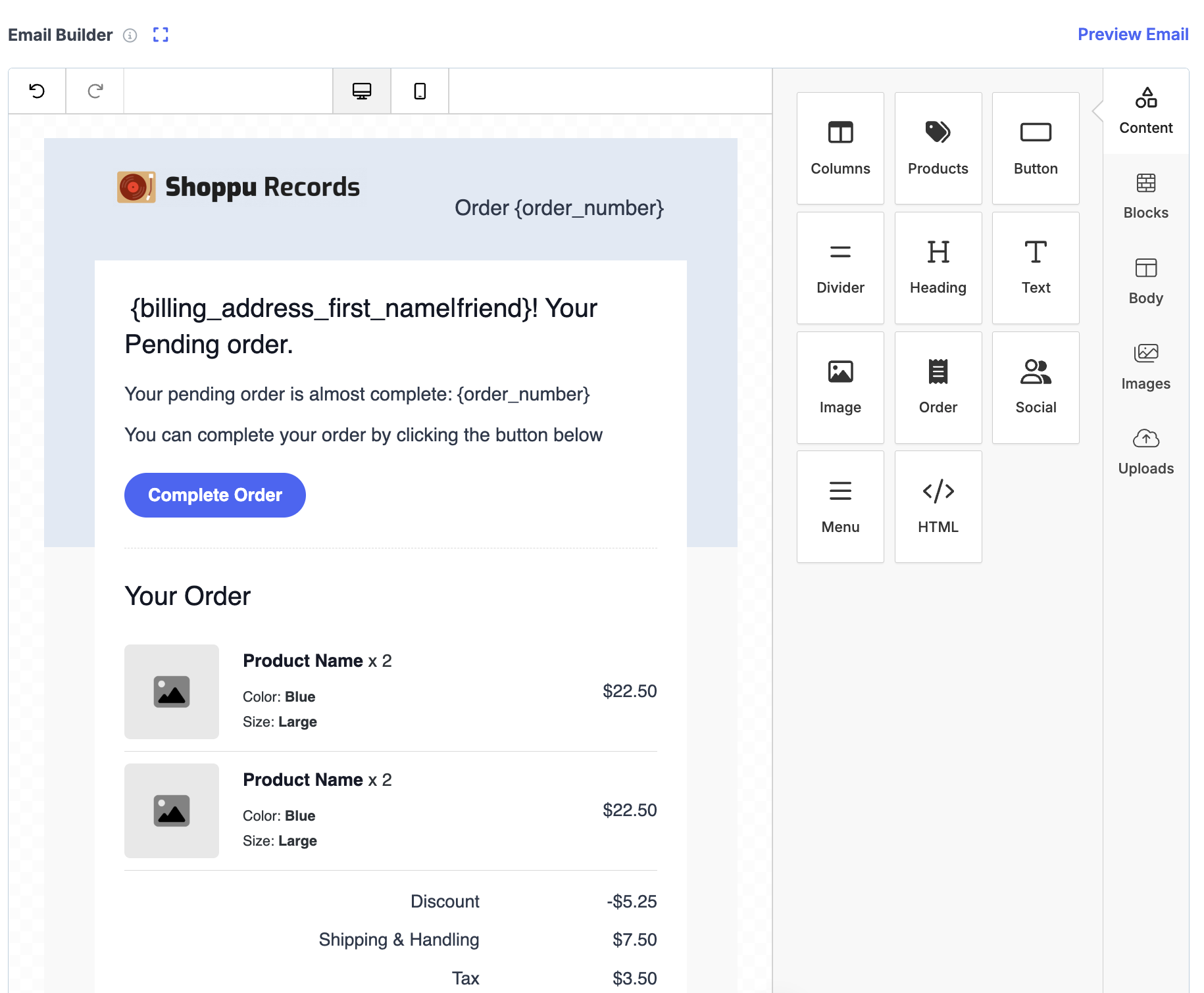Select the Your Order heading

tap(188, 596)
